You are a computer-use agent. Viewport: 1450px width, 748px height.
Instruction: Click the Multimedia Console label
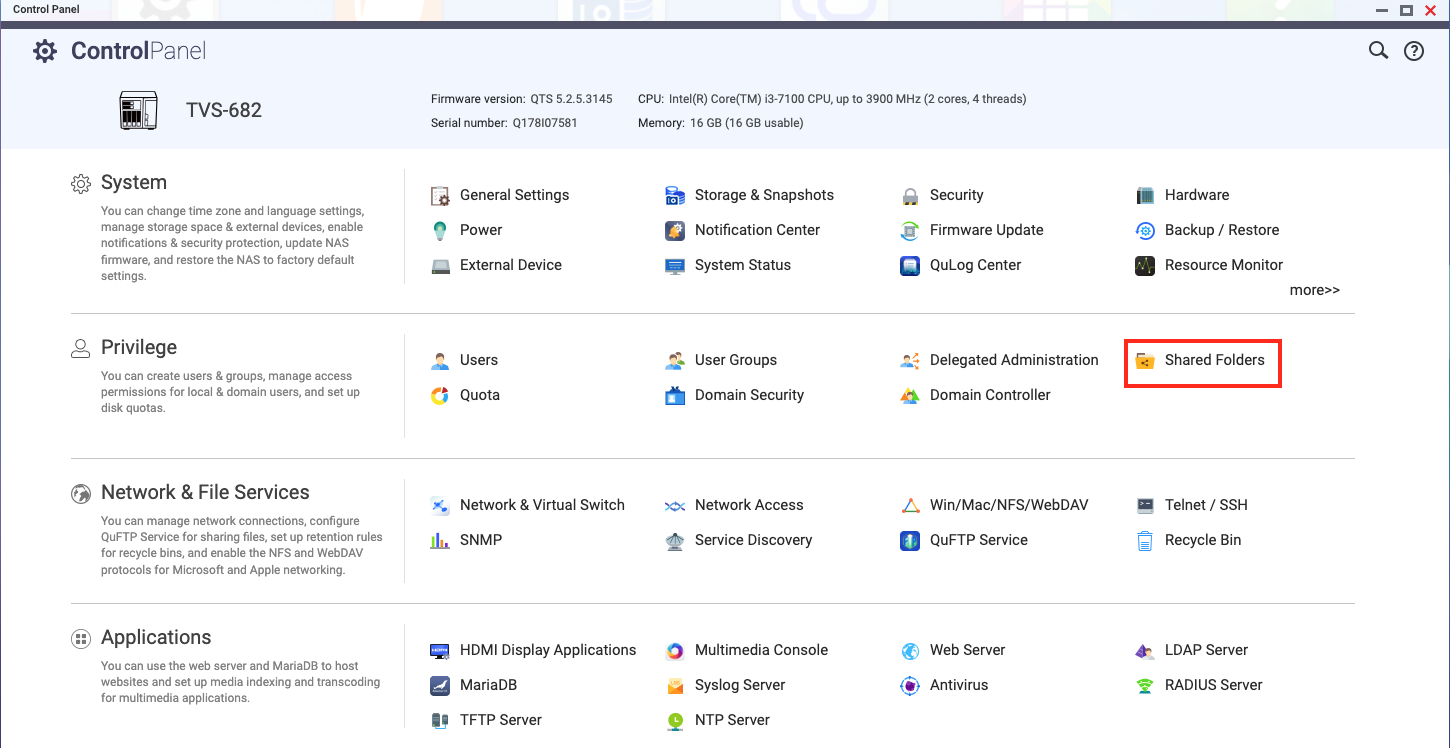click(x=761, y=650)
